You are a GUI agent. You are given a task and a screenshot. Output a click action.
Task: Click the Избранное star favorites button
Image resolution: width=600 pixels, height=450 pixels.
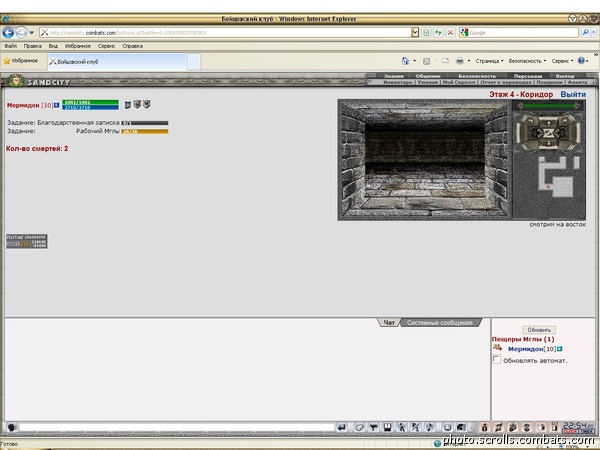point(21,61)
